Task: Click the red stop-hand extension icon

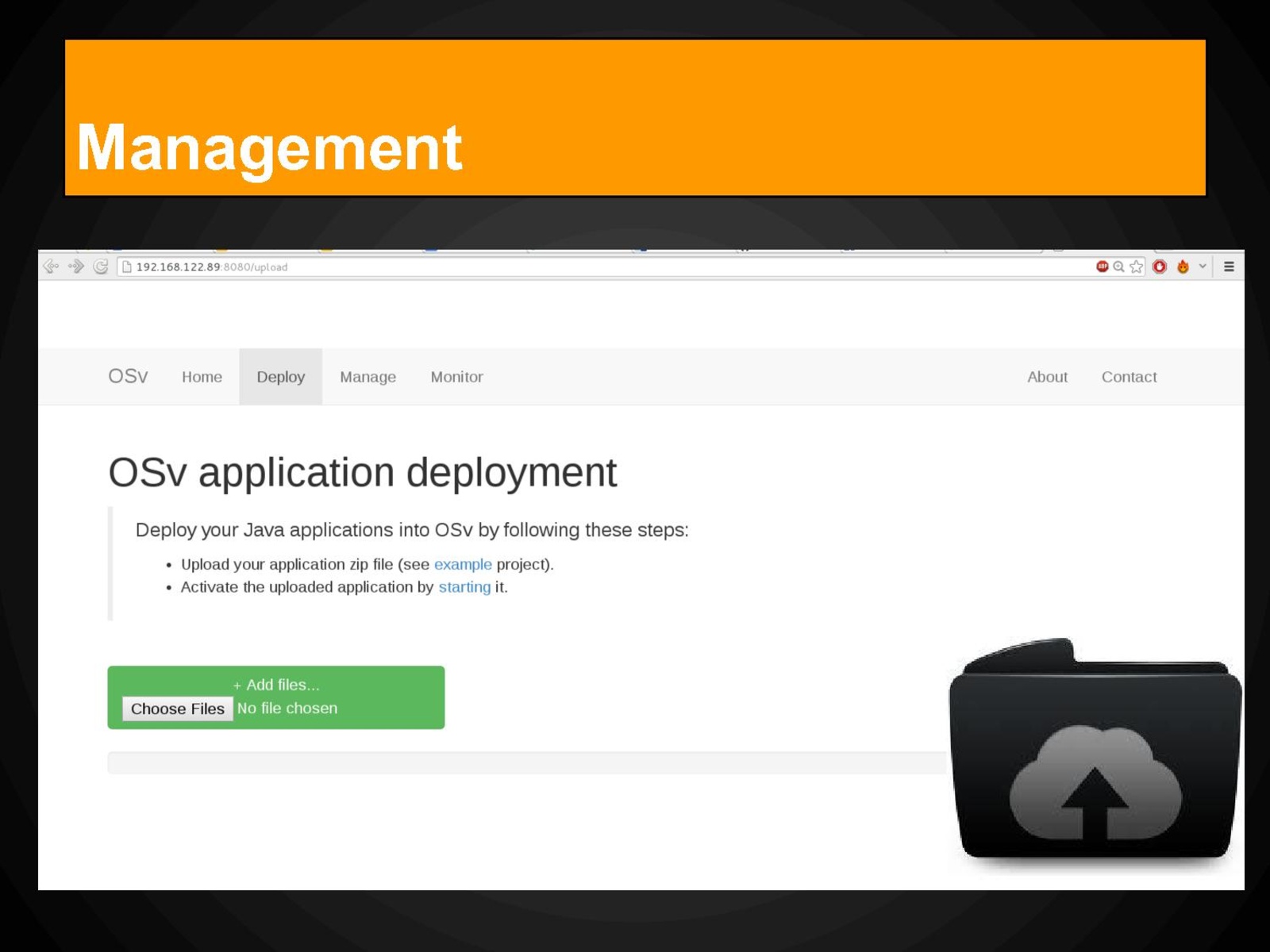Action: pyautogui.click(x=1160, y=267)
